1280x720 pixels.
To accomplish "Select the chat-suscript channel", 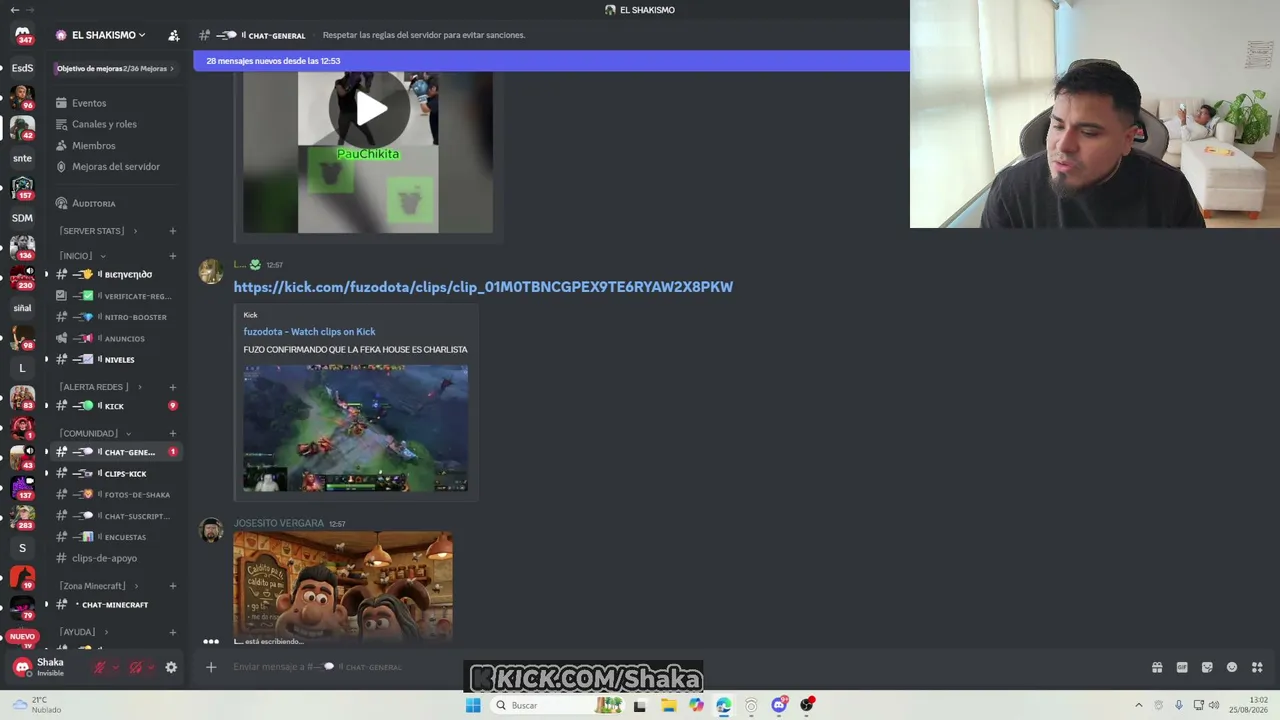I will 118,516.
